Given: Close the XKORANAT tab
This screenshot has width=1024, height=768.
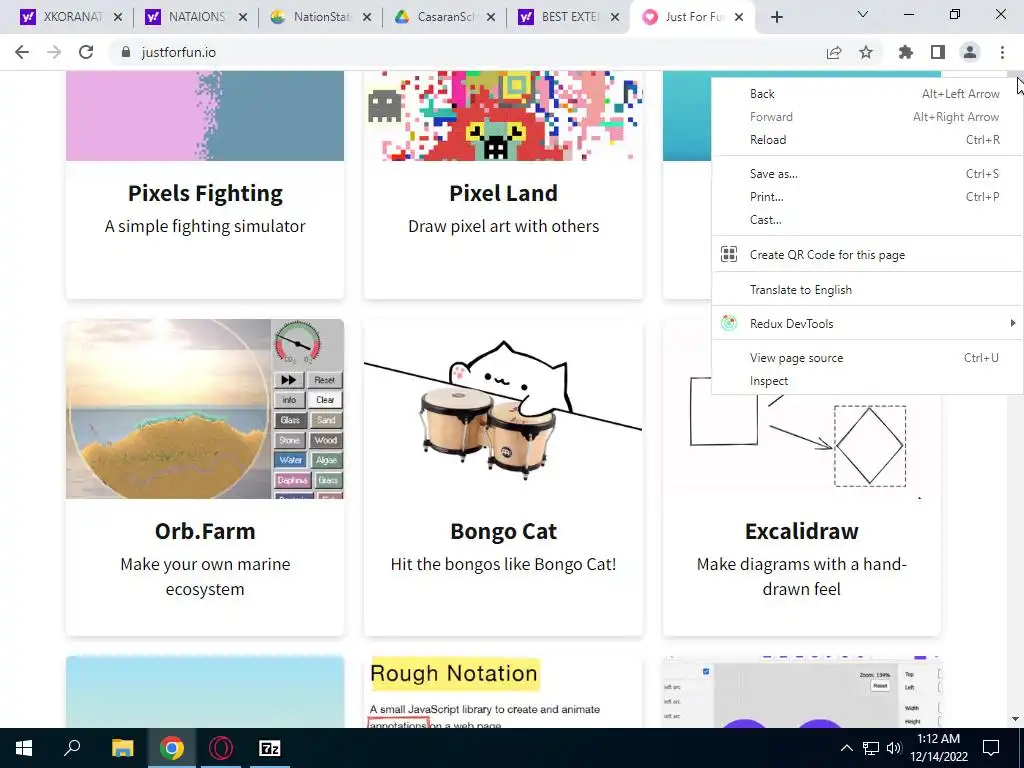Looking at the screenshot, I should coord(118,17).
